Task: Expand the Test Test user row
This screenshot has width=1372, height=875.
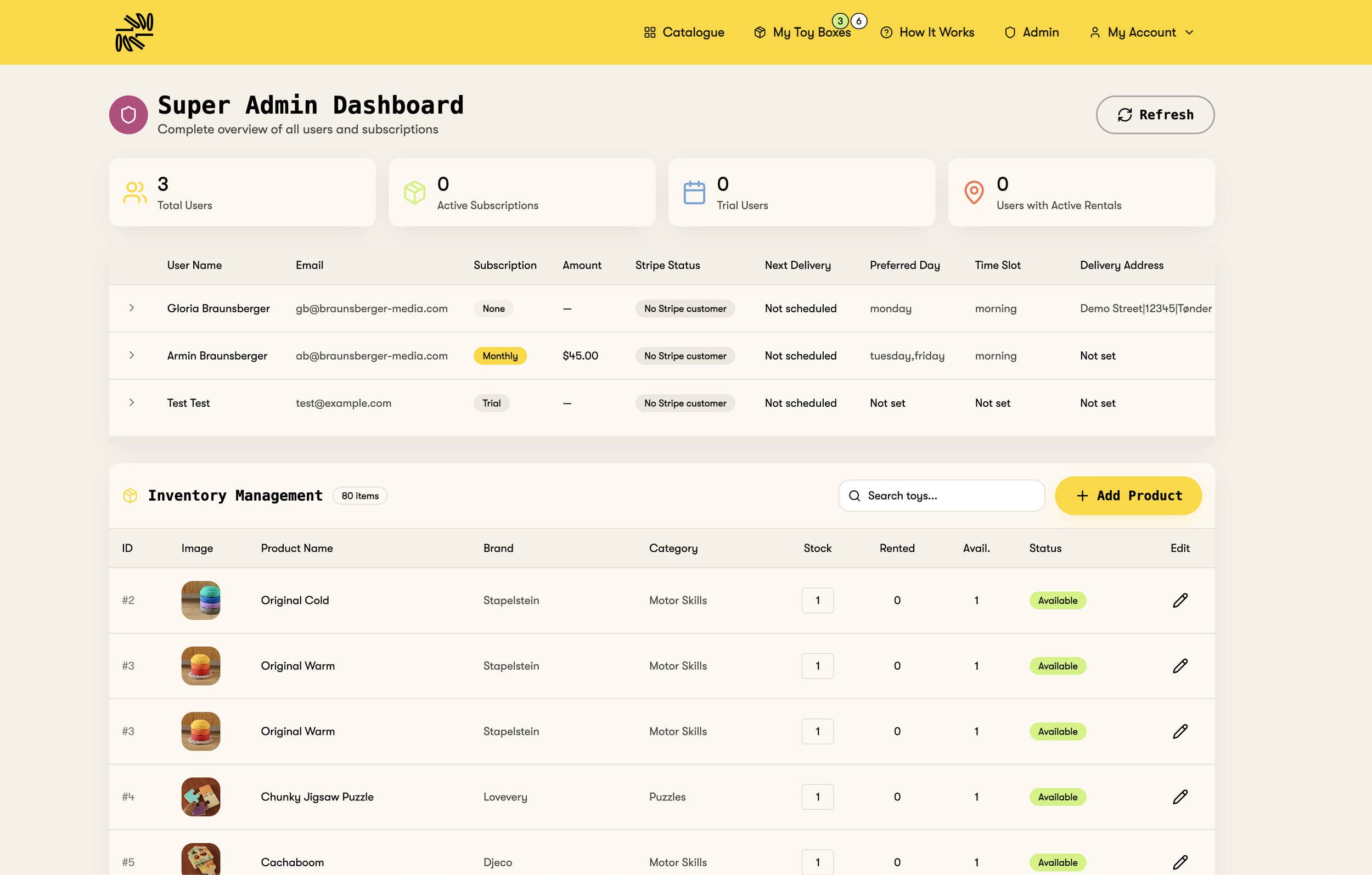Action: pos(132,402)
